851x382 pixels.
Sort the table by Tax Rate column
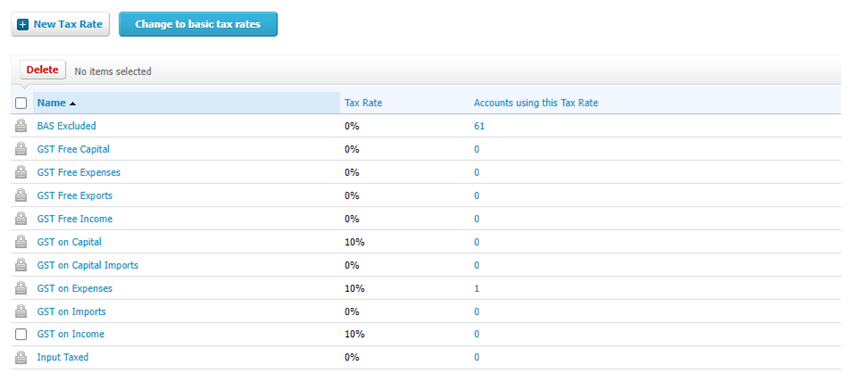coord(363,103)
